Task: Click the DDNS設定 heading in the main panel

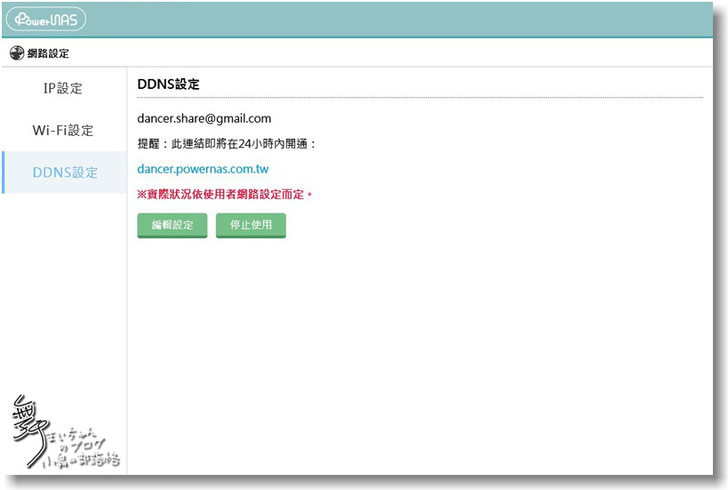Action: (x=169, y=84)
